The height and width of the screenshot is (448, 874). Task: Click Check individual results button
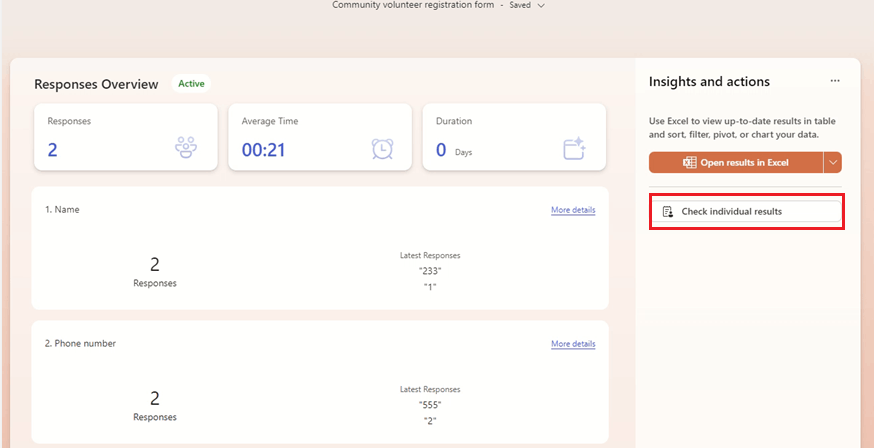point(746,212)
